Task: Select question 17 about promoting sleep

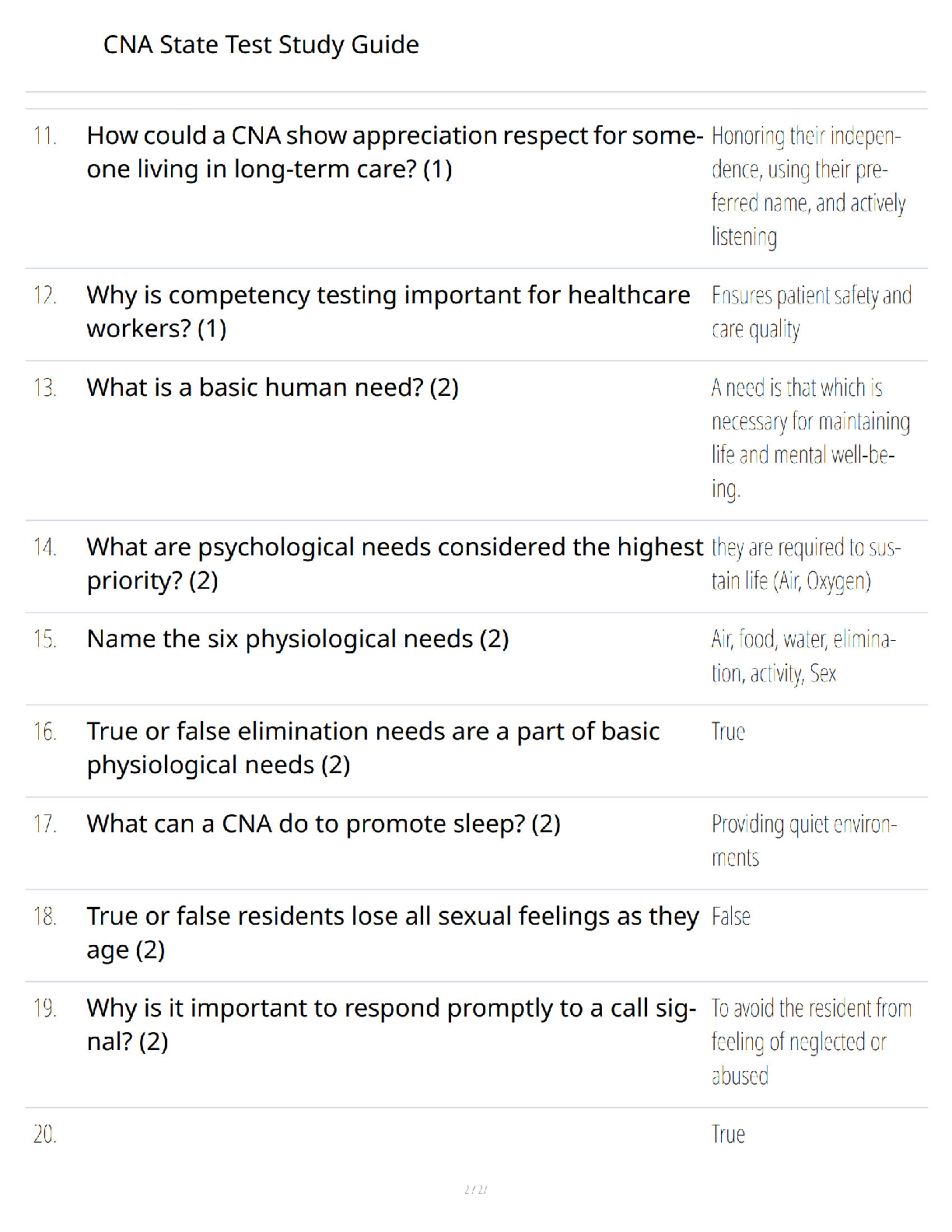Action: click(x=324, y=824)
